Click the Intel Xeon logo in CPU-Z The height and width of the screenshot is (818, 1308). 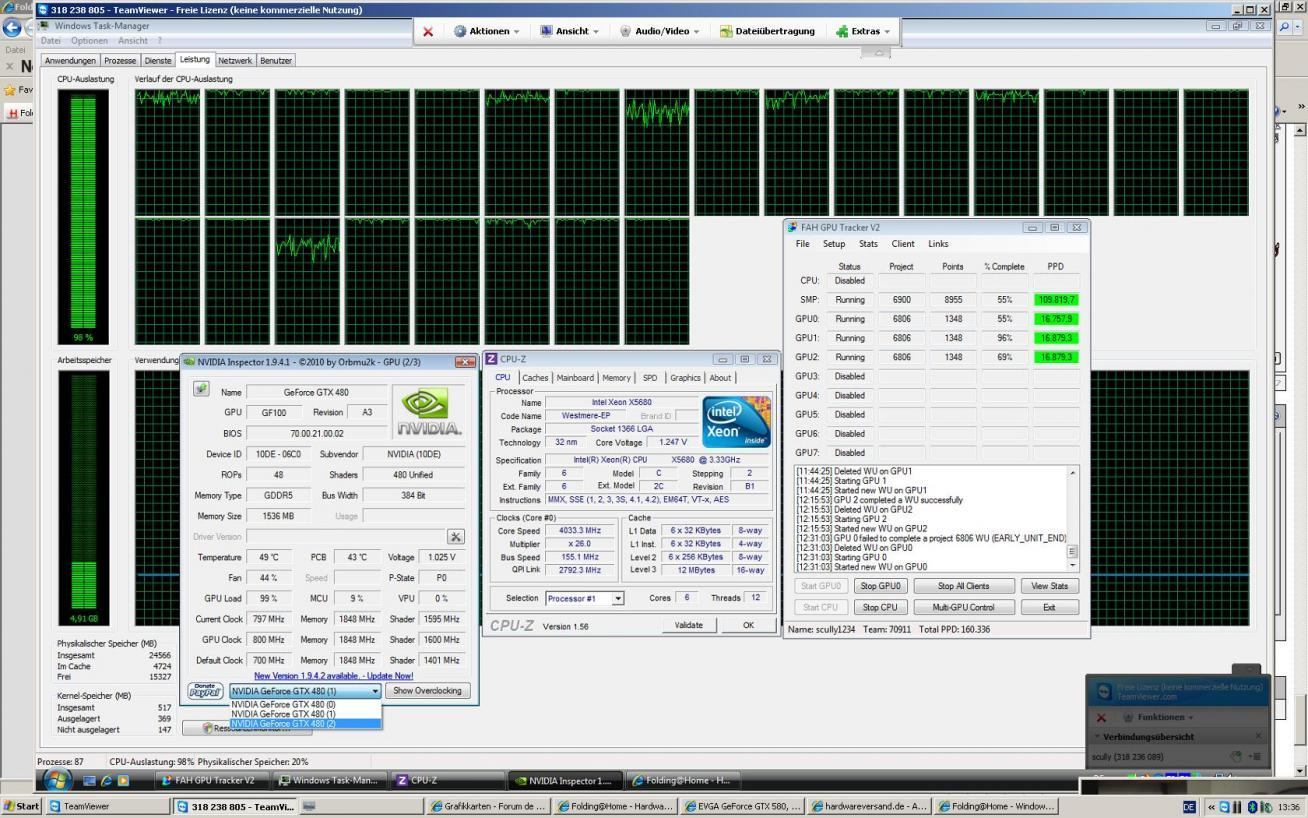point(735,422)
